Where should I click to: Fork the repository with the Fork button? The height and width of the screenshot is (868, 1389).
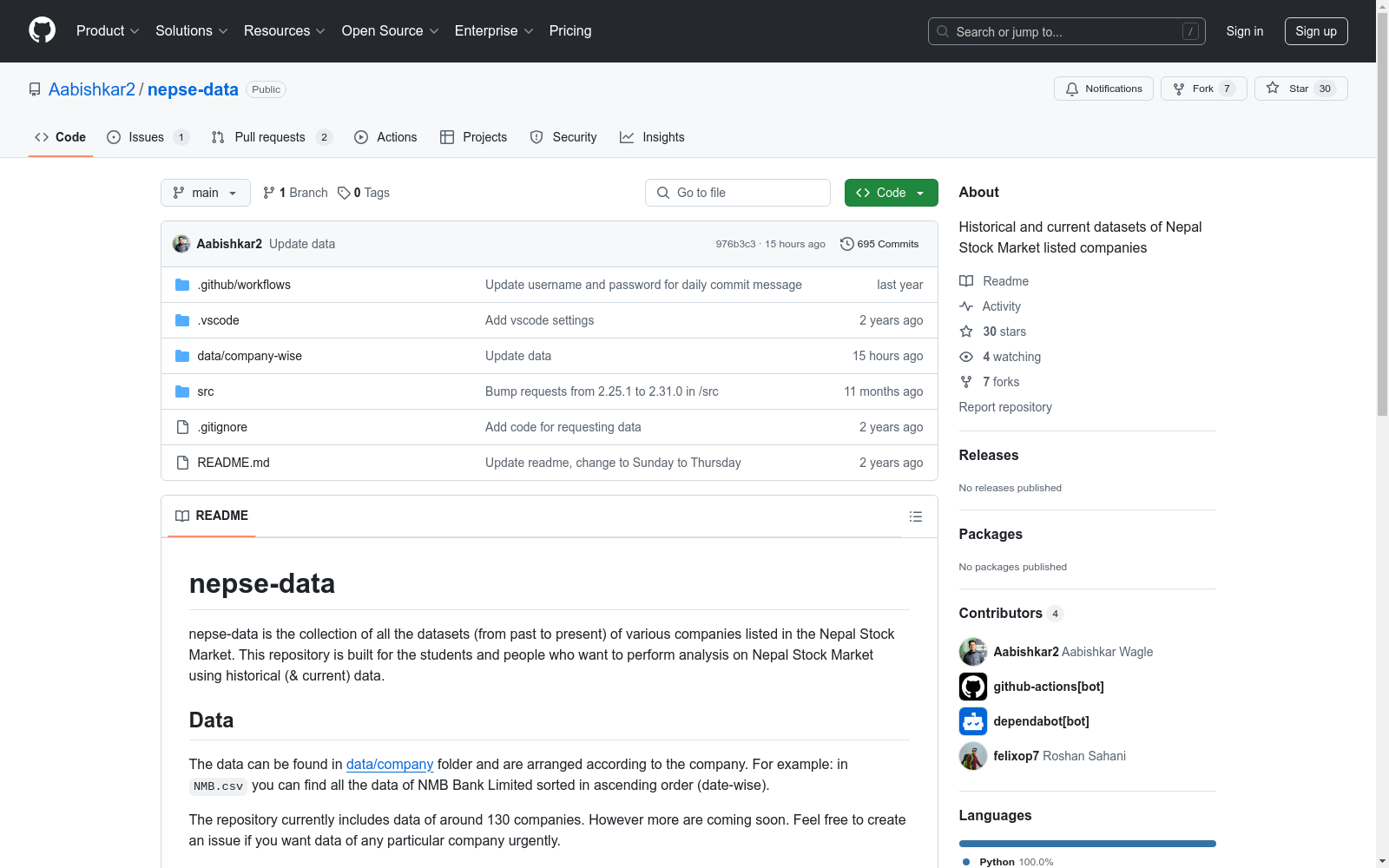click(1204, 89)
